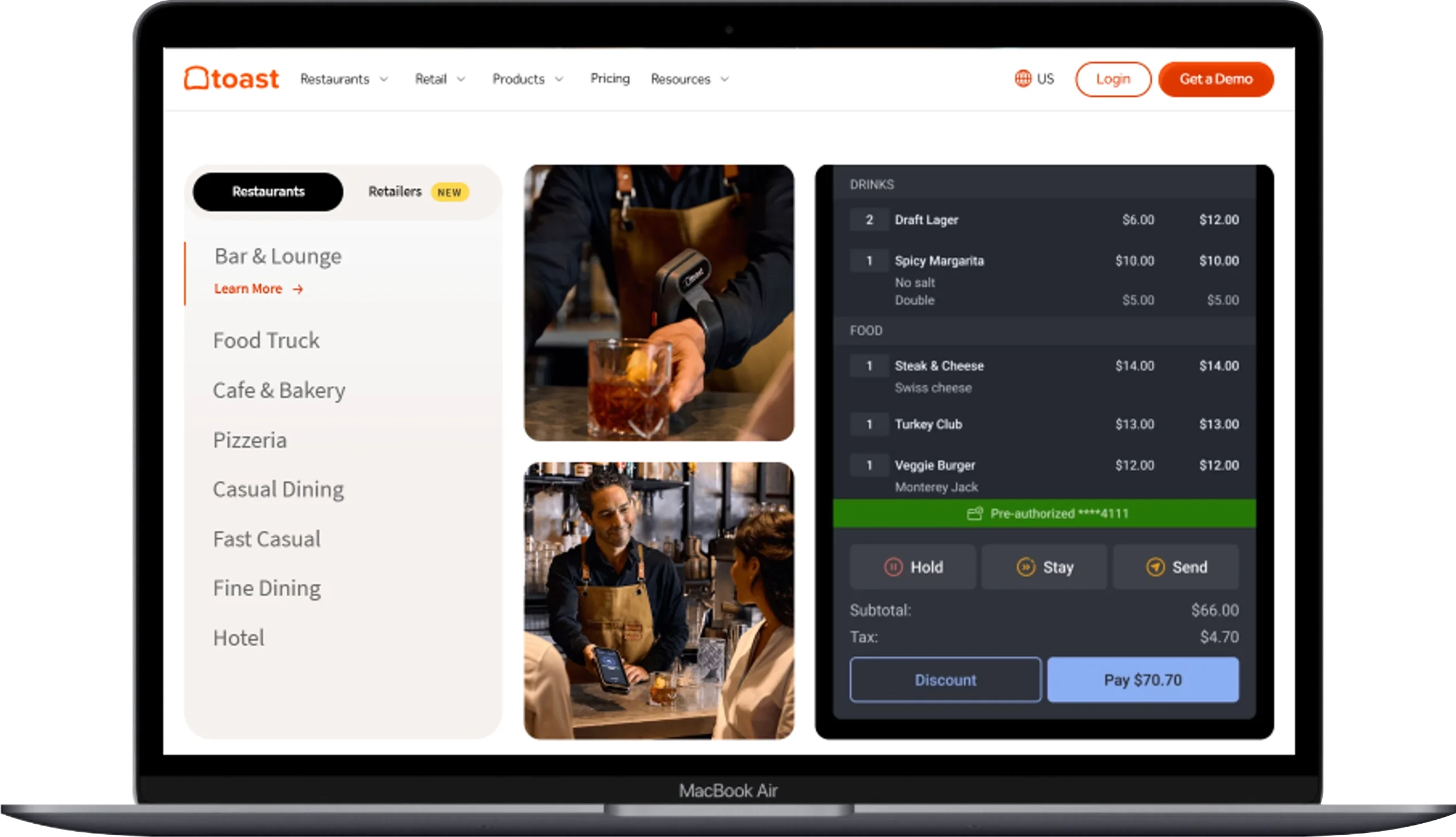Open the bartender handheld photo
Image resolution: width=1456 pixels, height=837 pixels.
tap(659, 303)
